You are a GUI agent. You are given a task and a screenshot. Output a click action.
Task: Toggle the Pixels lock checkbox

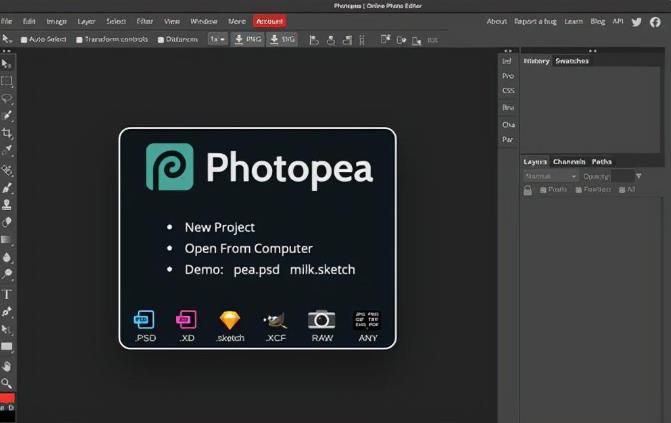tap(543, 190)
